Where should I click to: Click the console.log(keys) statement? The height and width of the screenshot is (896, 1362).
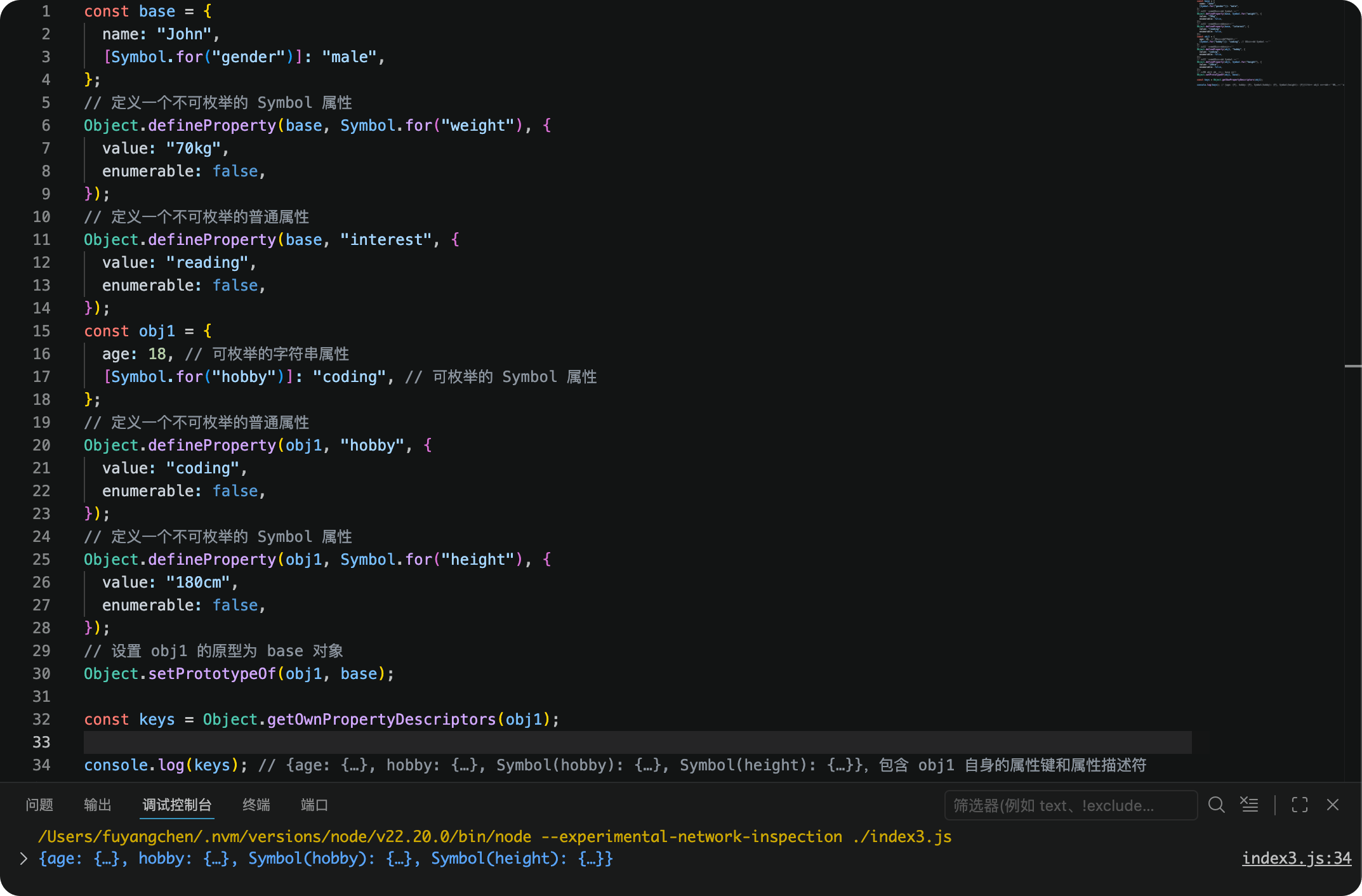pos(166,765)
